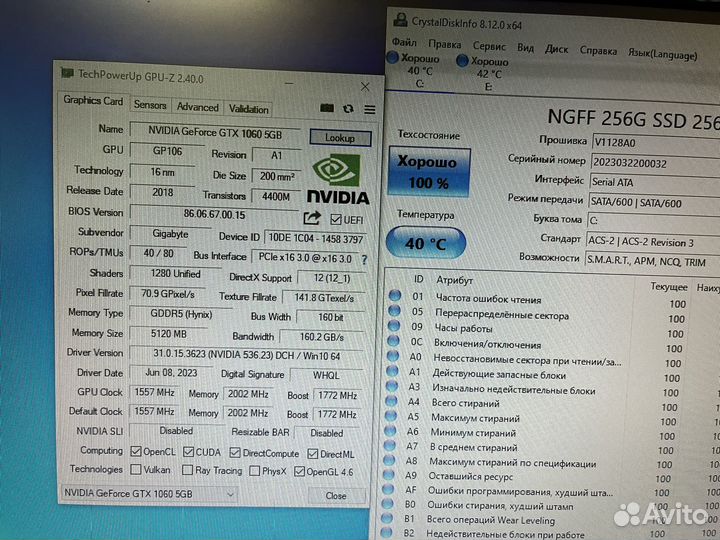Image resolution: width=720 pixels, height=540 pixels.
Task: Open the Диск menu
Action: click(x=557, y=49)
